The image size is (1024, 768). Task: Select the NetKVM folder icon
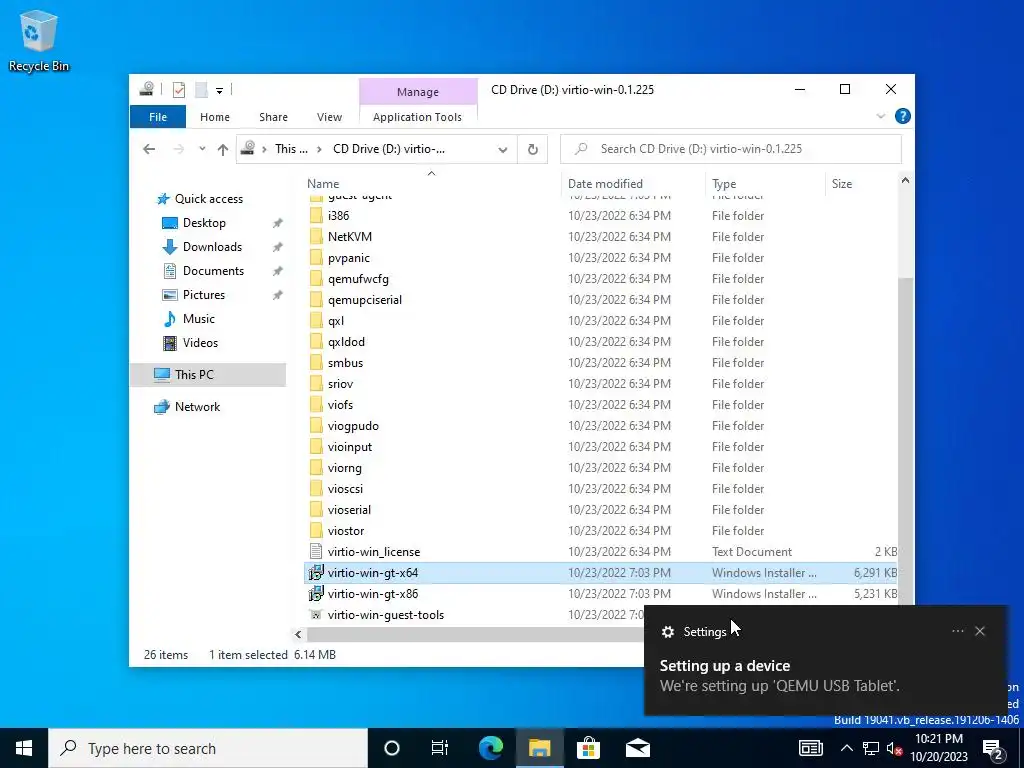pyautogui.click(x=316, y=236)
